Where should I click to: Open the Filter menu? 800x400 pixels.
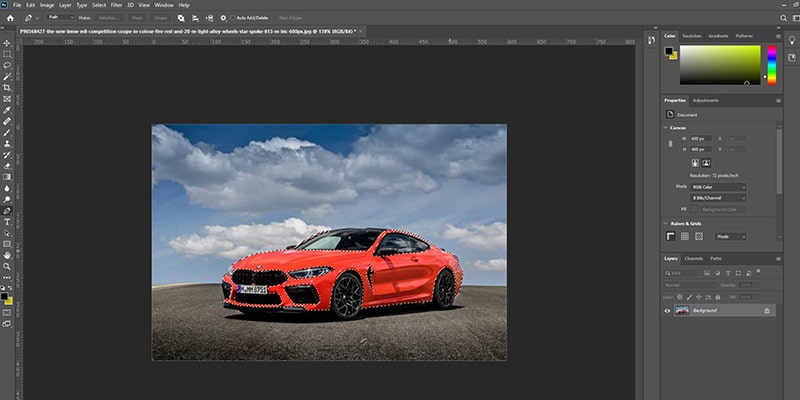[x=116, y=5]
